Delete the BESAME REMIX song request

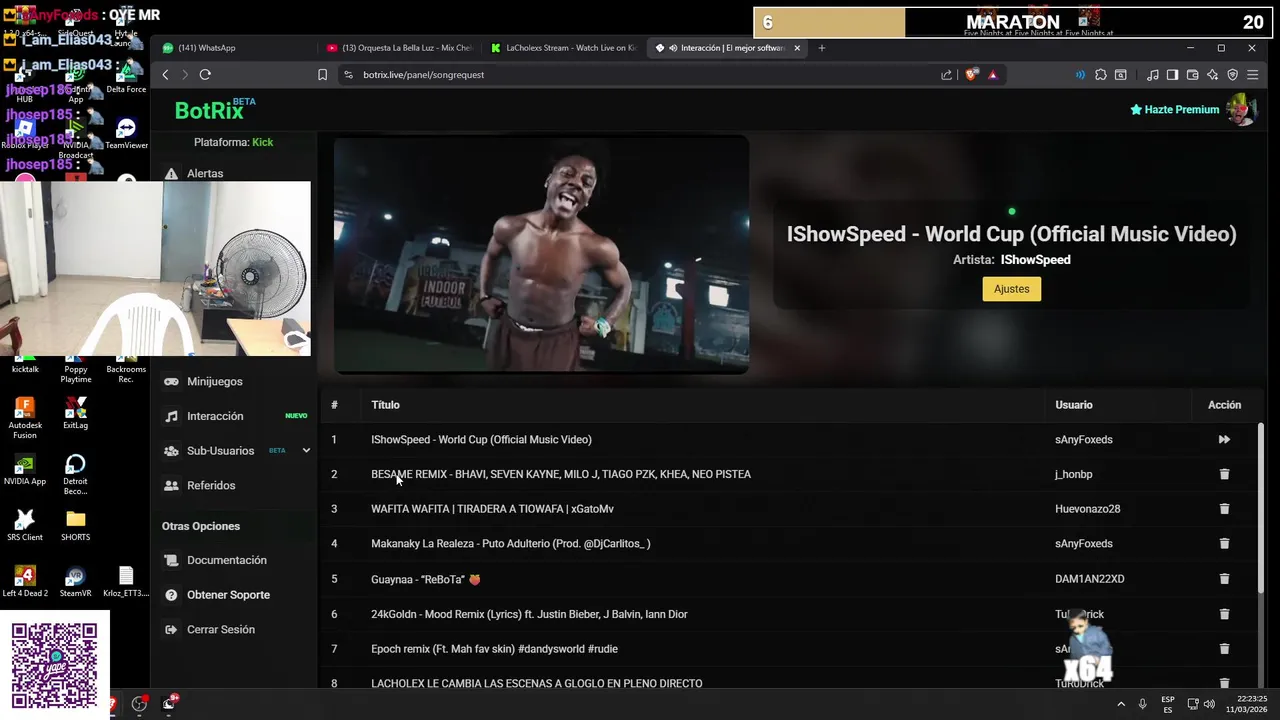(x=1224, y=474)
